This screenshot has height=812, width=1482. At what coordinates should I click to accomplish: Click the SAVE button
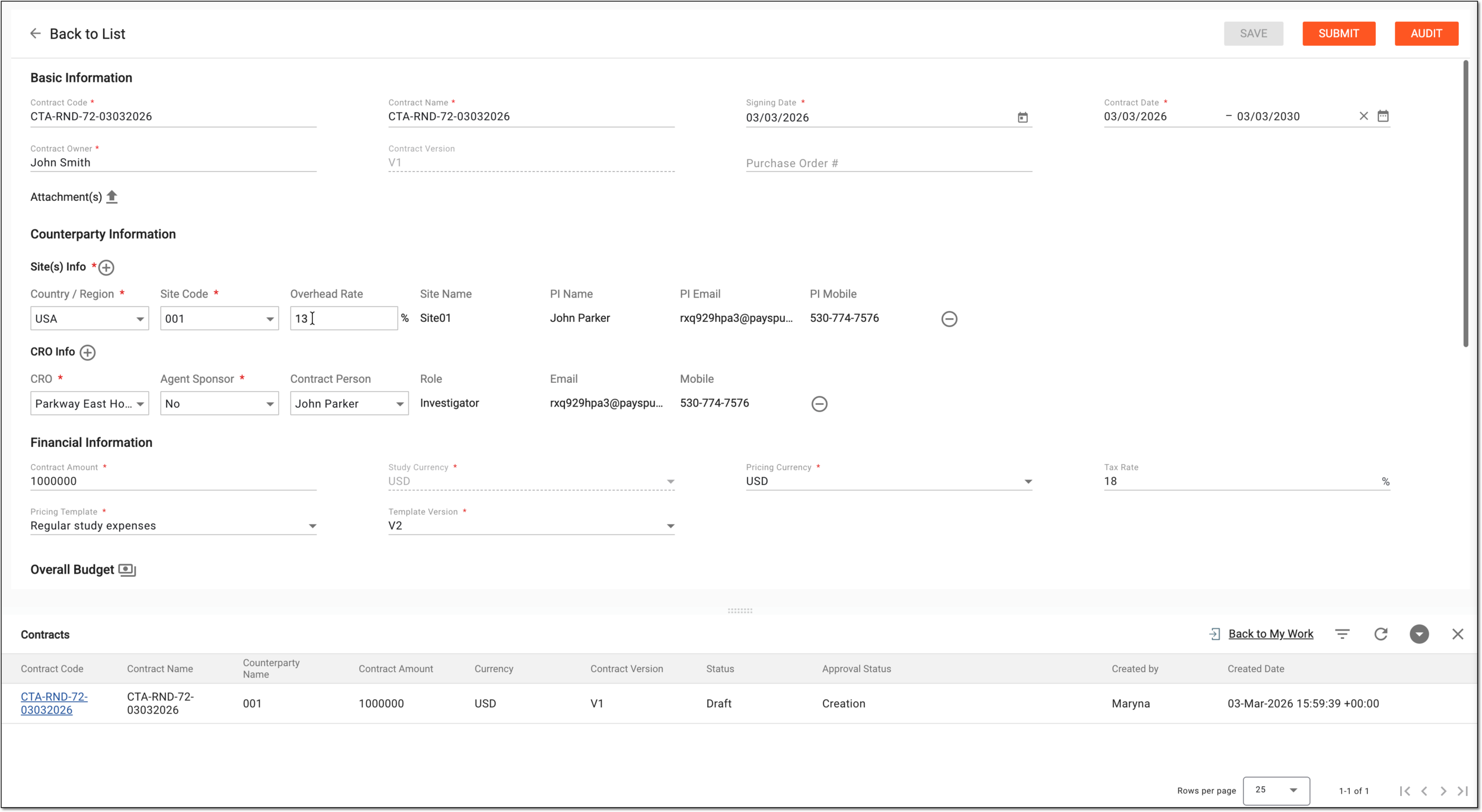[x=1254, y=34]
